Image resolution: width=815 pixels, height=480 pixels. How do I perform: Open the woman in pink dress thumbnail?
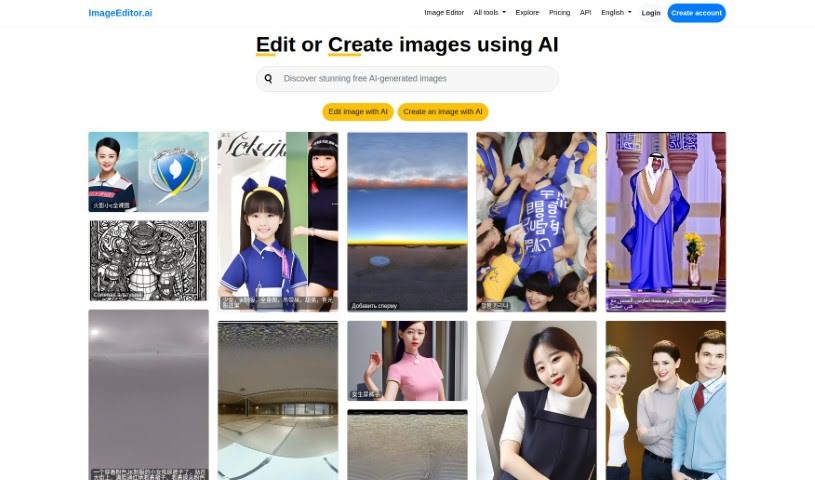click(x=408, y=361)
